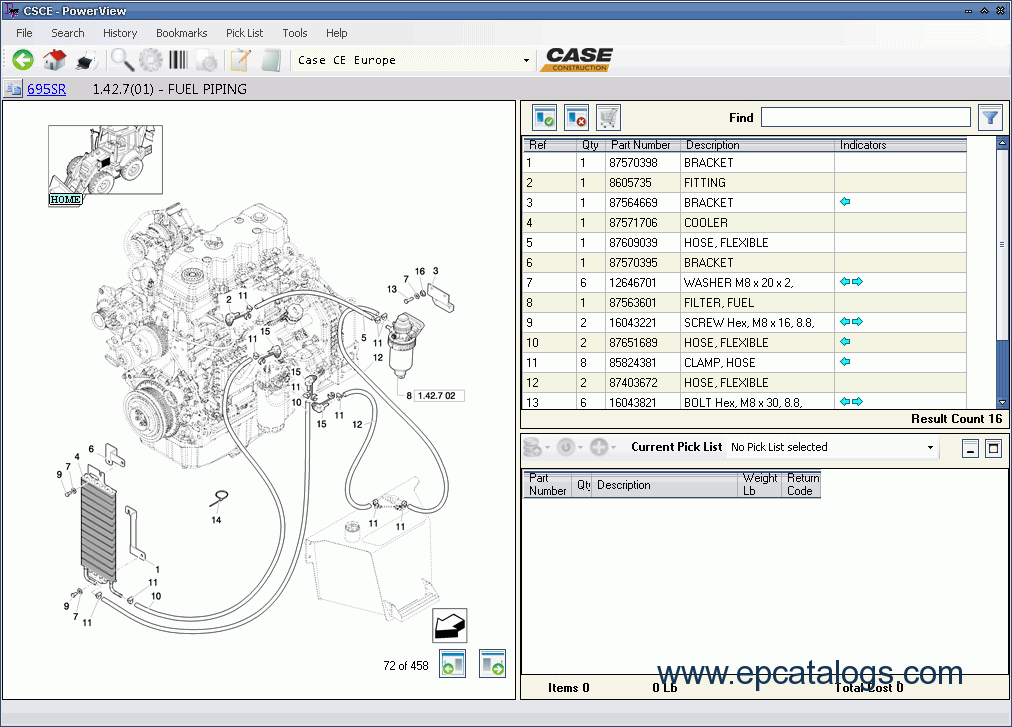Open search with the magnifying glass icon

[122, 60]
